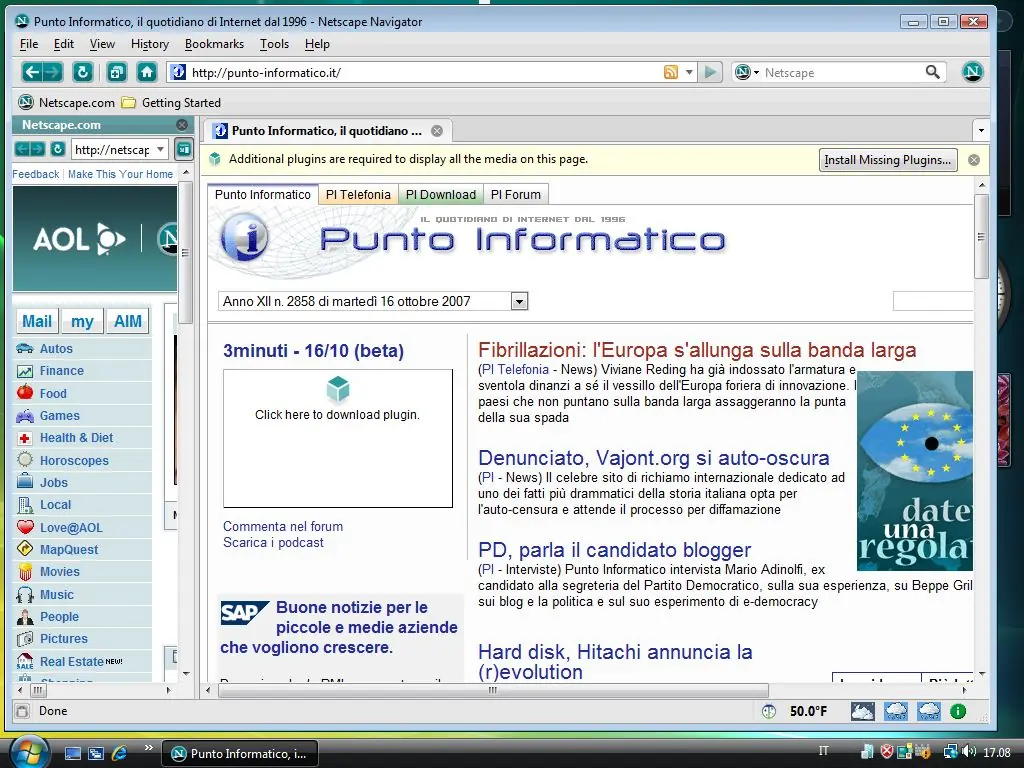Click the green info icon in status bar
1024x768 pixels.
[x=958, y=711]
